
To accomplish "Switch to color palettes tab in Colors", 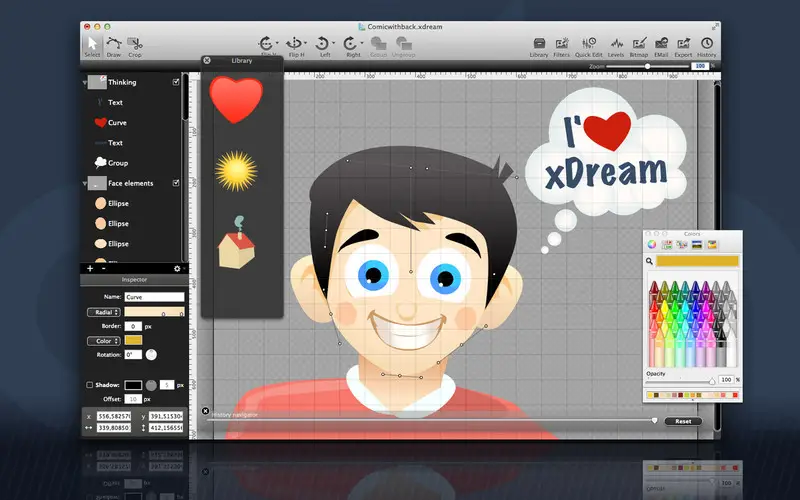I will tap(682, 245).
